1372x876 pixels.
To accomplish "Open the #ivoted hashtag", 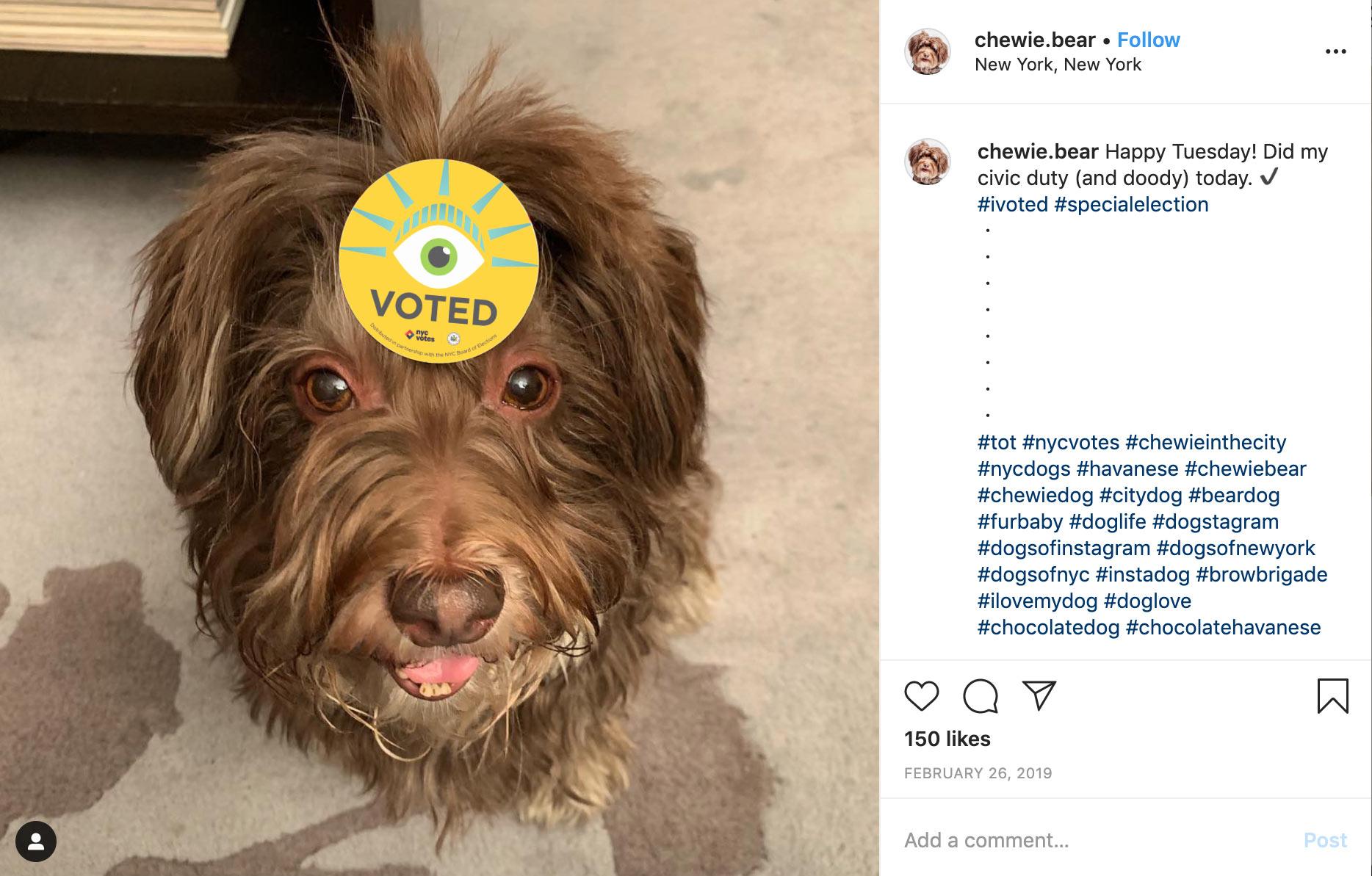I will [x=1012, y=204].
